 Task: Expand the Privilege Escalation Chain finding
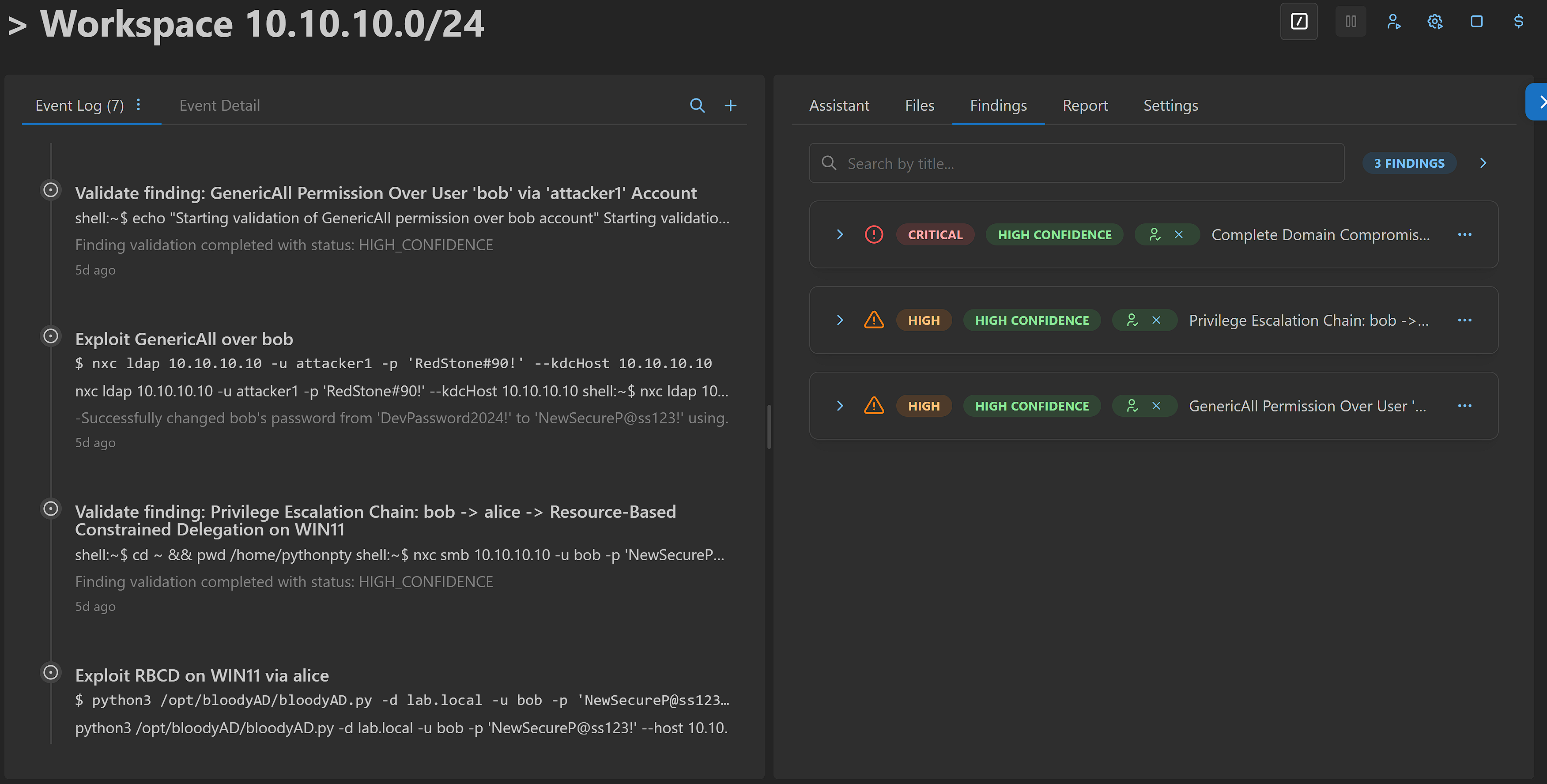(x=840, y=320)
